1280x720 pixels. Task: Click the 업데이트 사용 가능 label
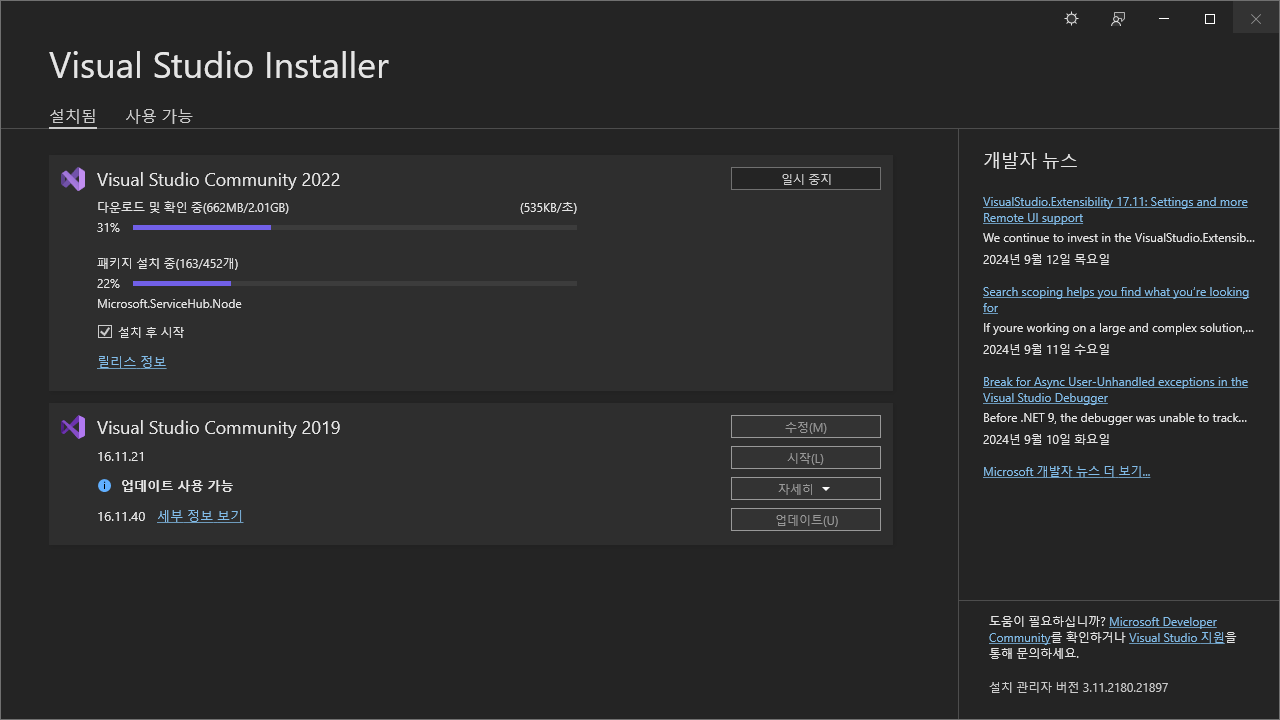coord(177,486)
